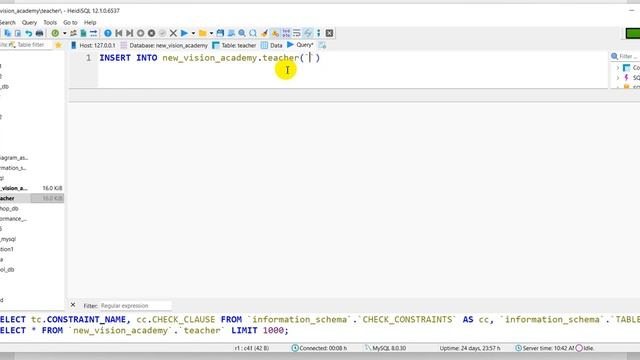The height and width of the screenshot is (360, 640).
Task: Expand the SQ... helper tree node
Action: (x=618, y=78)
